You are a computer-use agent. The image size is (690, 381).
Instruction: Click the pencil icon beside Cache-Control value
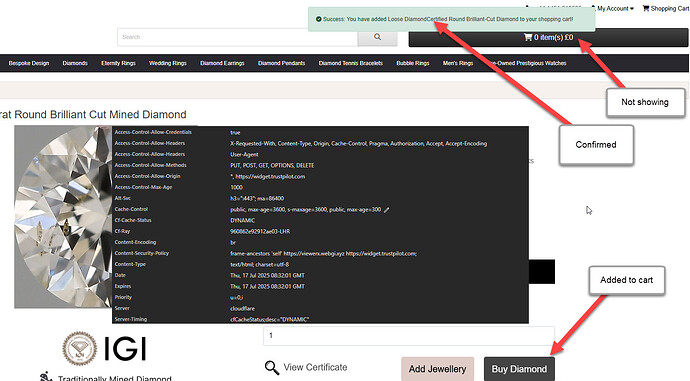(x=387, y=210)
